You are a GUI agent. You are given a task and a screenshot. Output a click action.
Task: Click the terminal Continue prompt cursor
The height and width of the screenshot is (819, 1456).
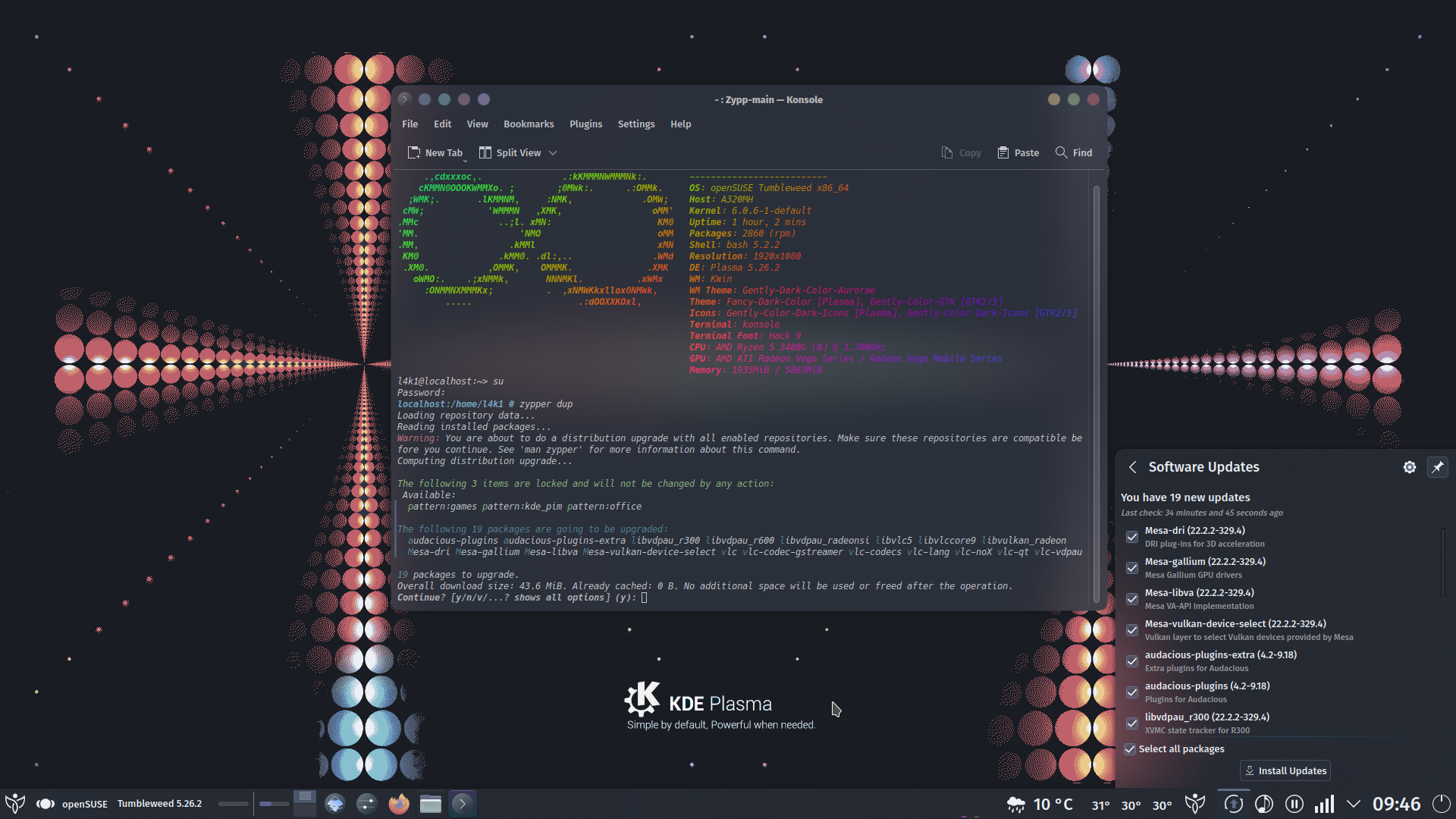(644, 598)
